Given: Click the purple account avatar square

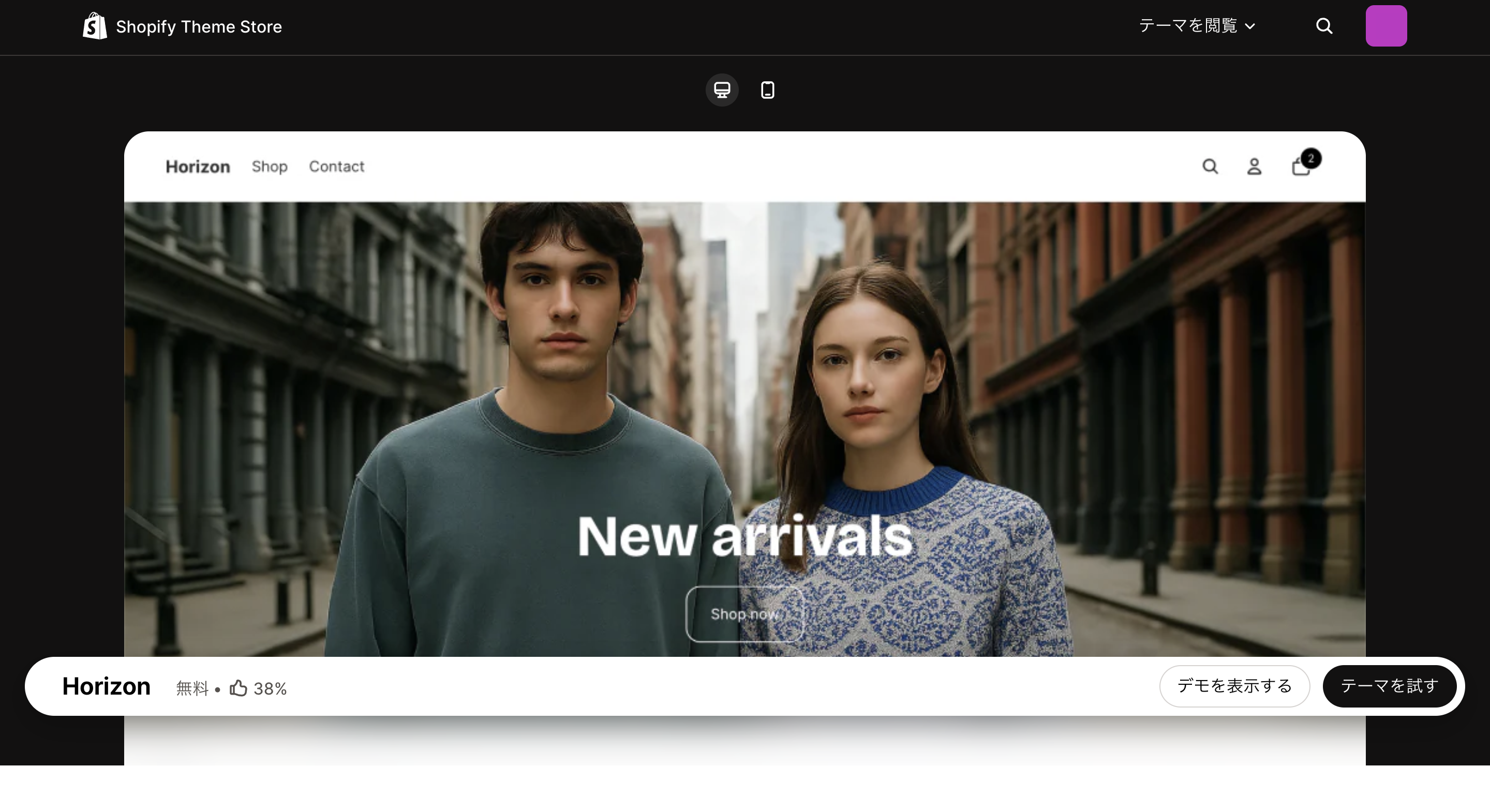Looking at the screenshot, I should tap(1386, 26).
